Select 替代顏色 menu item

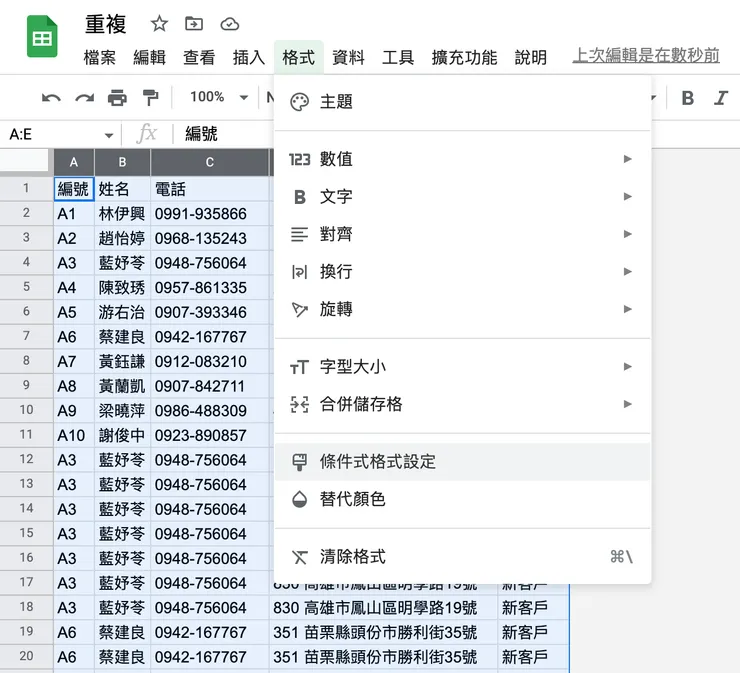tap(462, 499)
